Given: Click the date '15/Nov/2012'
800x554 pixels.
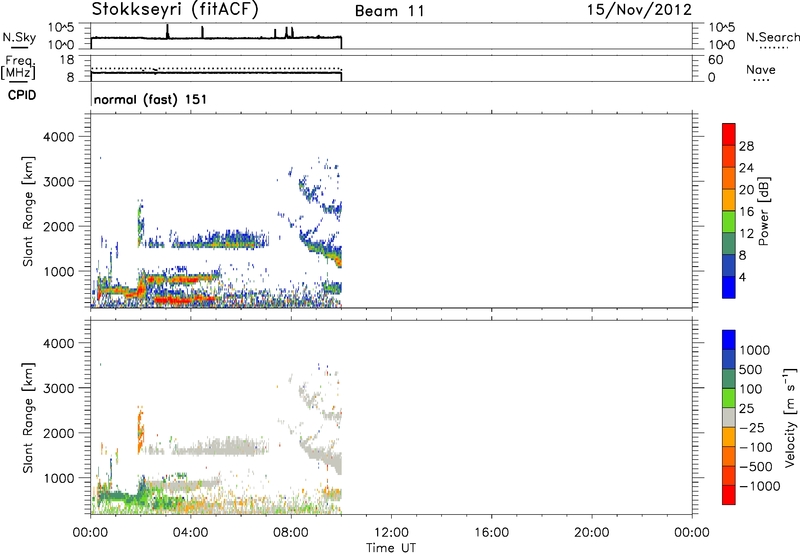Looking at the screenshot, I should point(639,10).
